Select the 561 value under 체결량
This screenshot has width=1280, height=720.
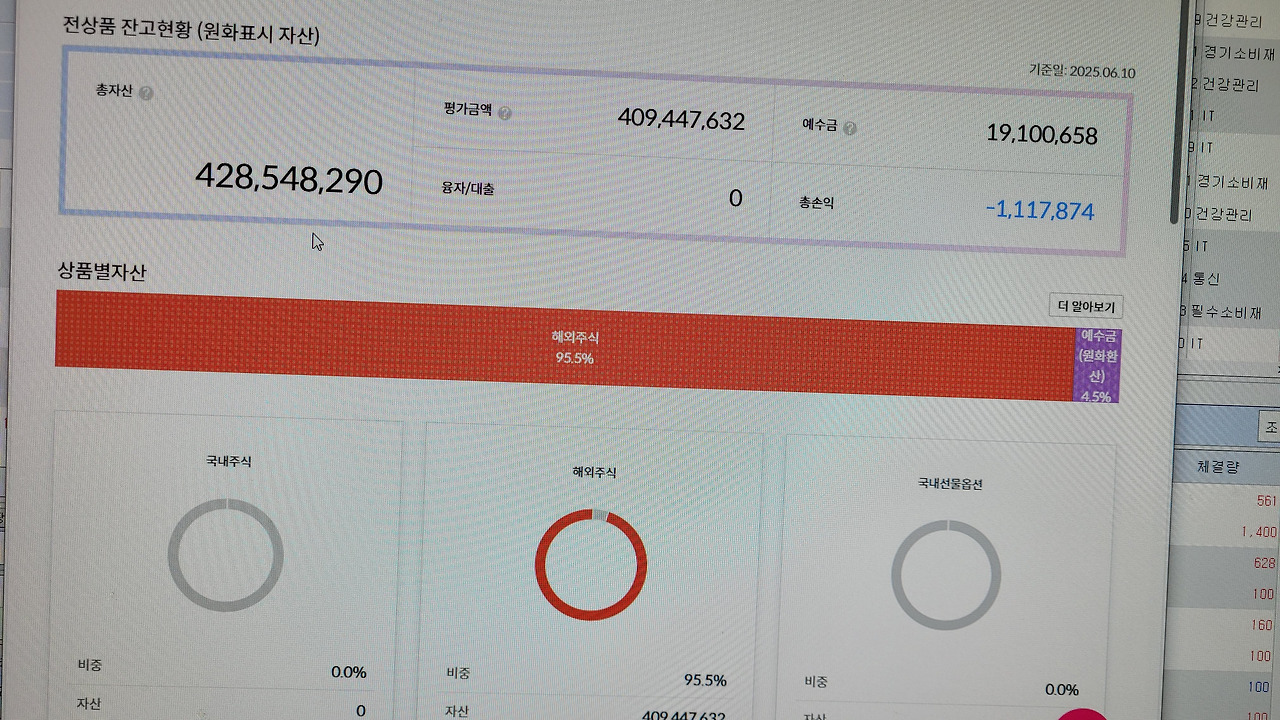pyautogui.click(x=1266, y=501)
